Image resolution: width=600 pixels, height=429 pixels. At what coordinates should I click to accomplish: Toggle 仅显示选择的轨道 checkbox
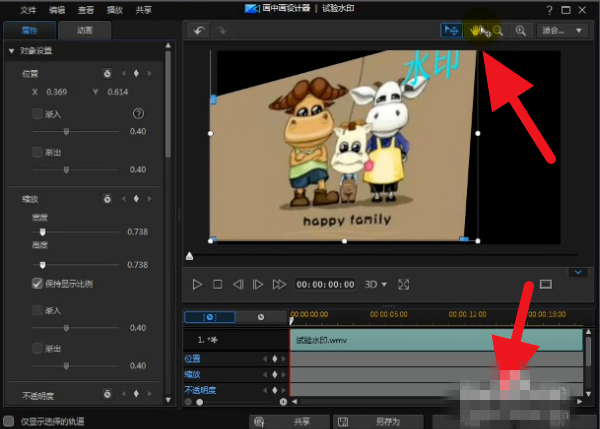pyautogui.click(x=9, y=421)
